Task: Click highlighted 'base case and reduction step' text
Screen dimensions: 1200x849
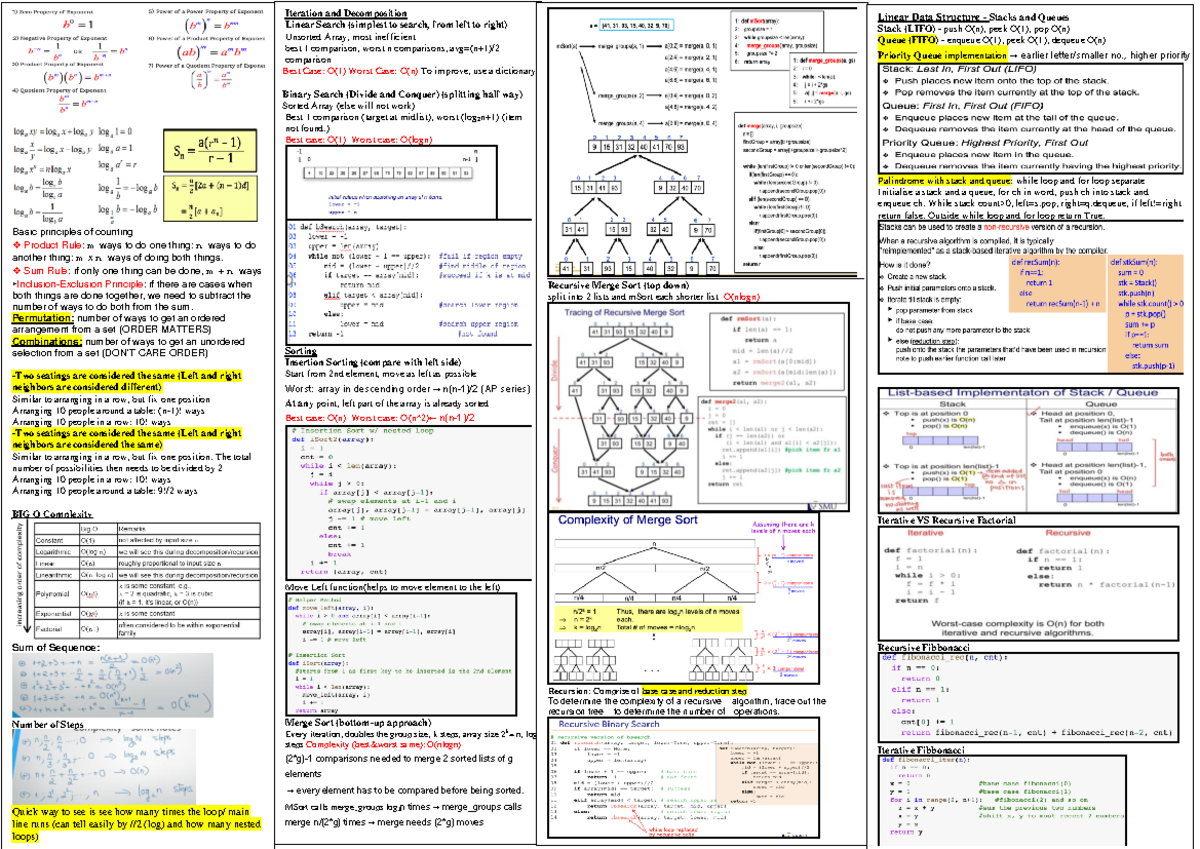Action: [695, 691]
